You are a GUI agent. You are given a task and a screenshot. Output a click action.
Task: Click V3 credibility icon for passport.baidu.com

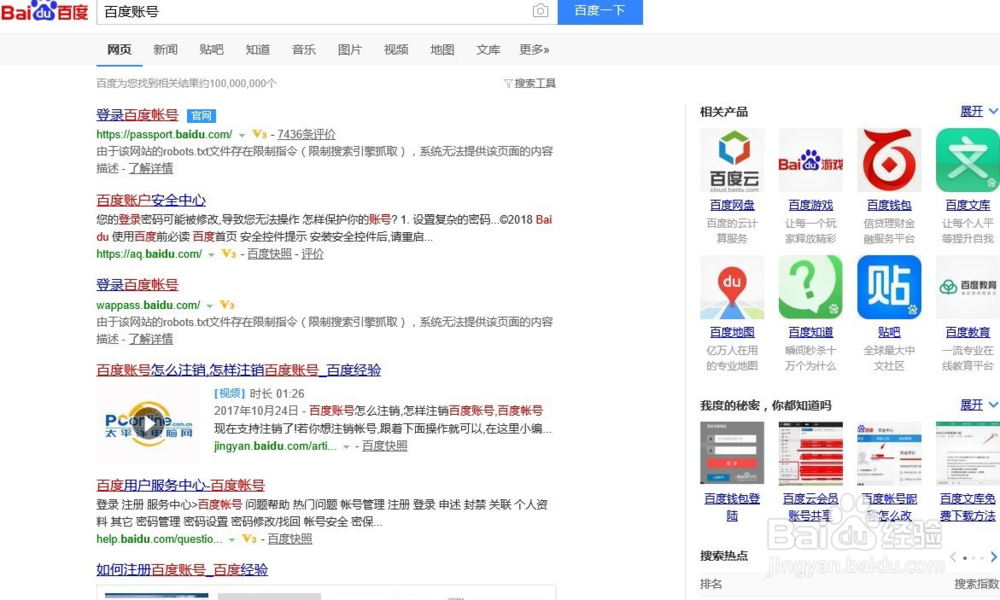(260, 134)
